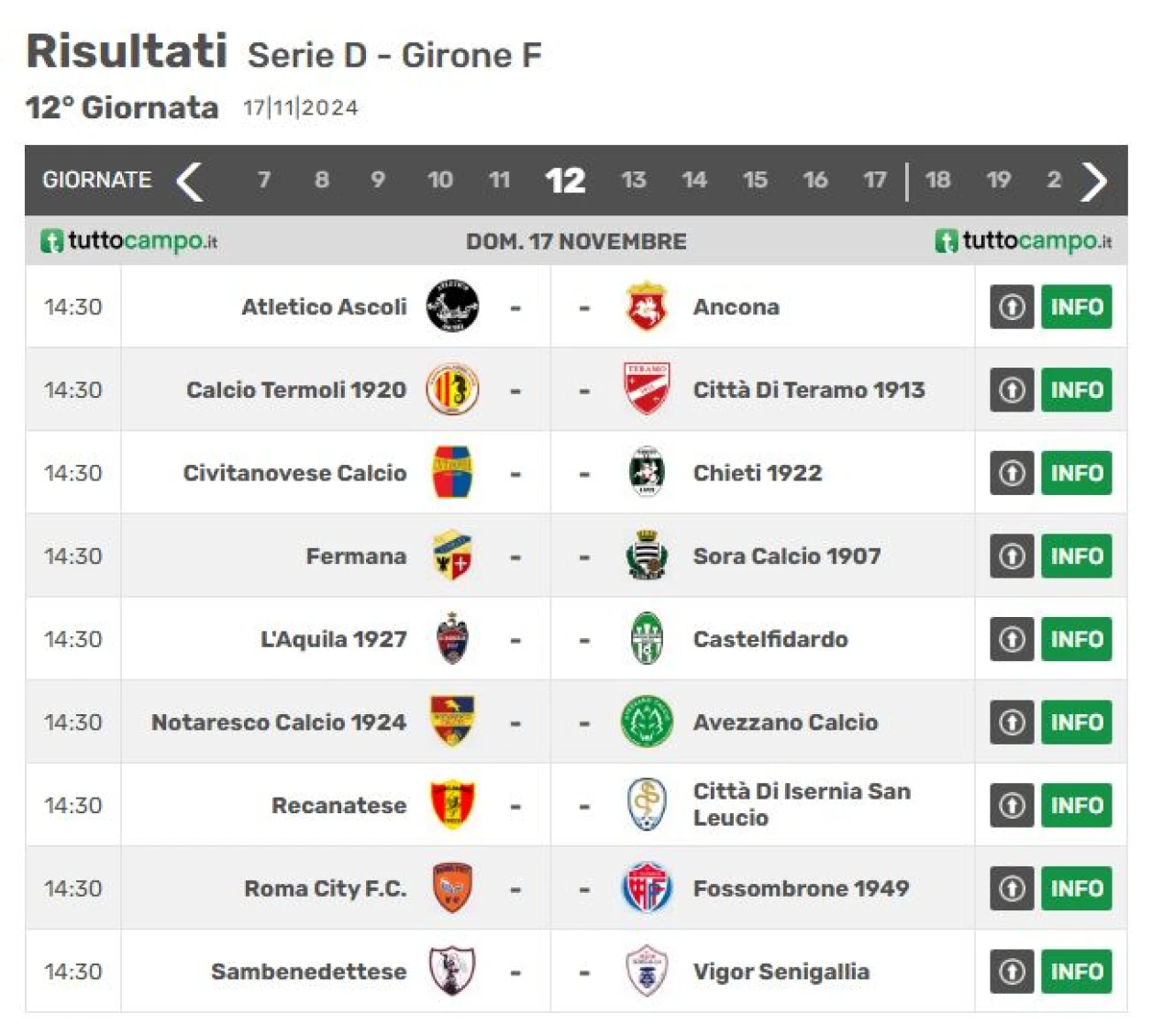This screenshot has height=1036, width=1174.
Task: Open share icon for Calcio Termoli match
Action: [1012, 390]
